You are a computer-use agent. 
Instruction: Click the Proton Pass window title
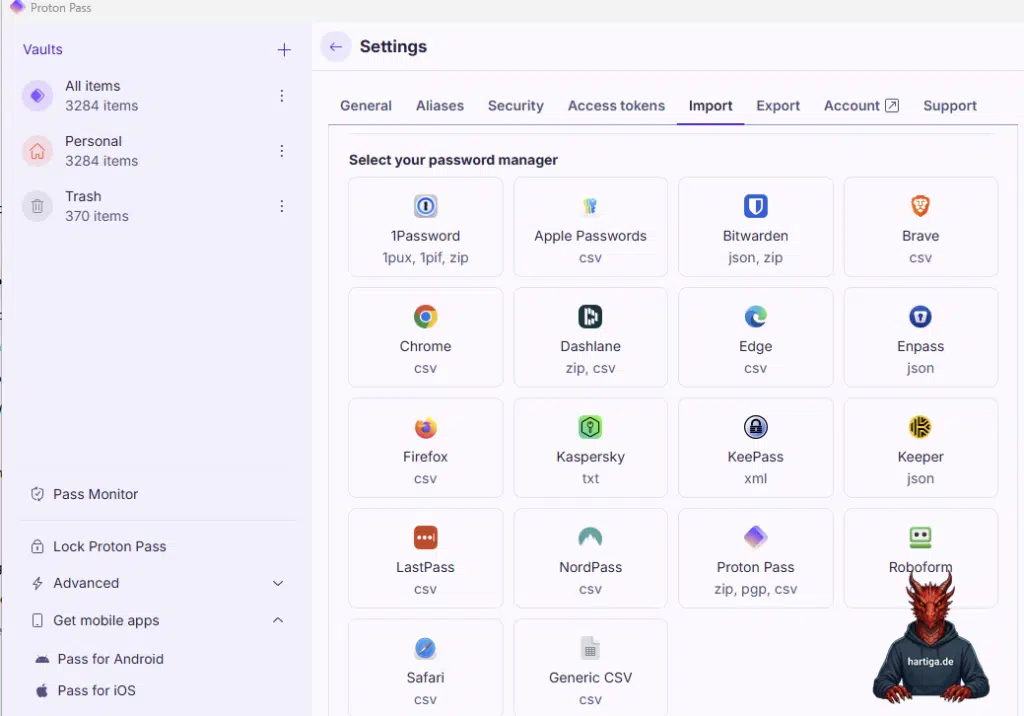pos(61,8)
